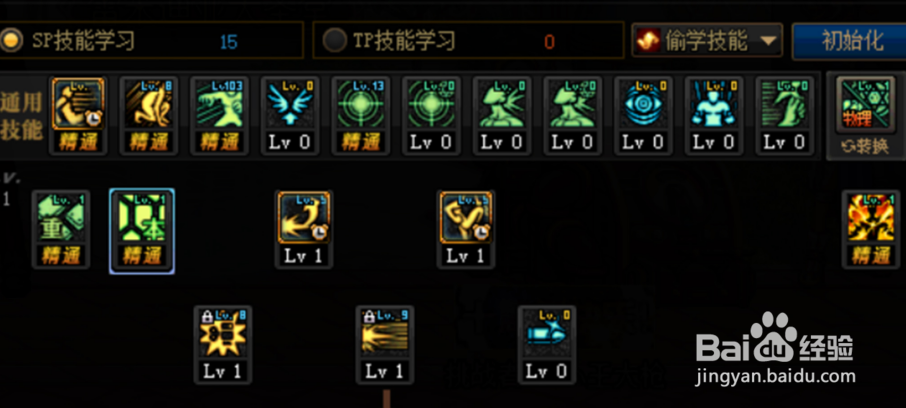Click the blue eye skill icon

[643, 104]
